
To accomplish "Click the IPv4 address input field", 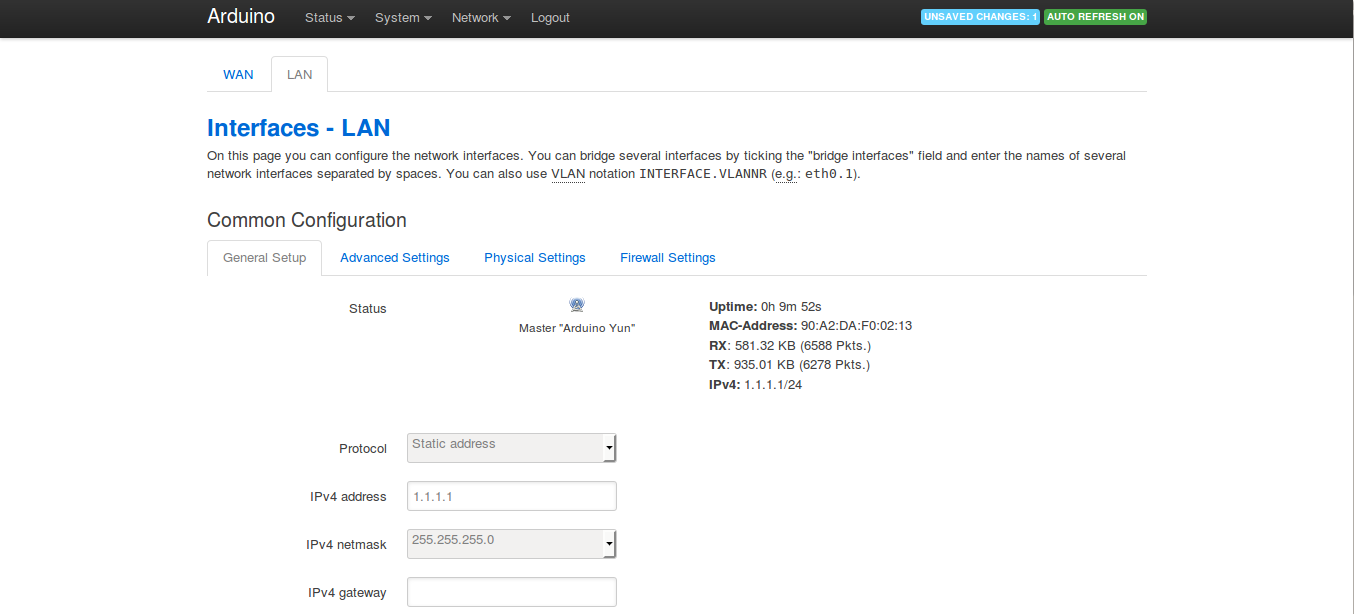I will tap(512, 496).
